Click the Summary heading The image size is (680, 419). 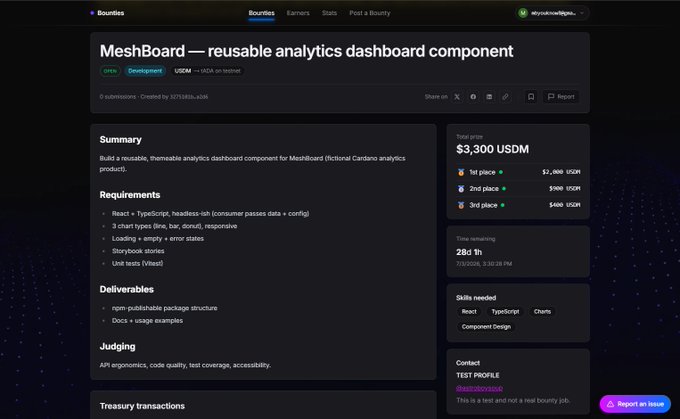pos(121,140)
